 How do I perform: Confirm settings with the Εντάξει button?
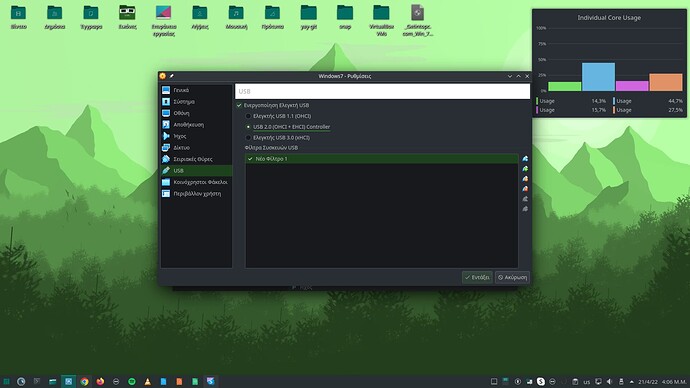pyautogui.click(x=477, y=277)
